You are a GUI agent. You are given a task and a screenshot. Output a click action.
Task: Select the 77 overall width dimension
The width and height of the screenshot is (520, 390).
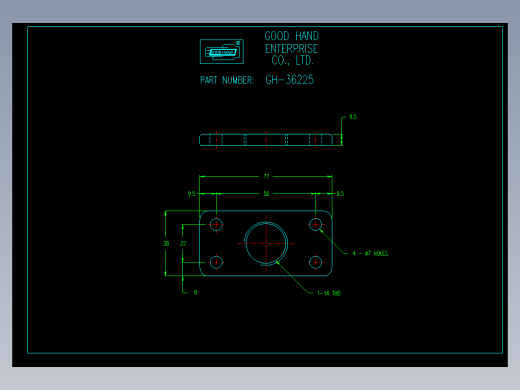[266, 176]
